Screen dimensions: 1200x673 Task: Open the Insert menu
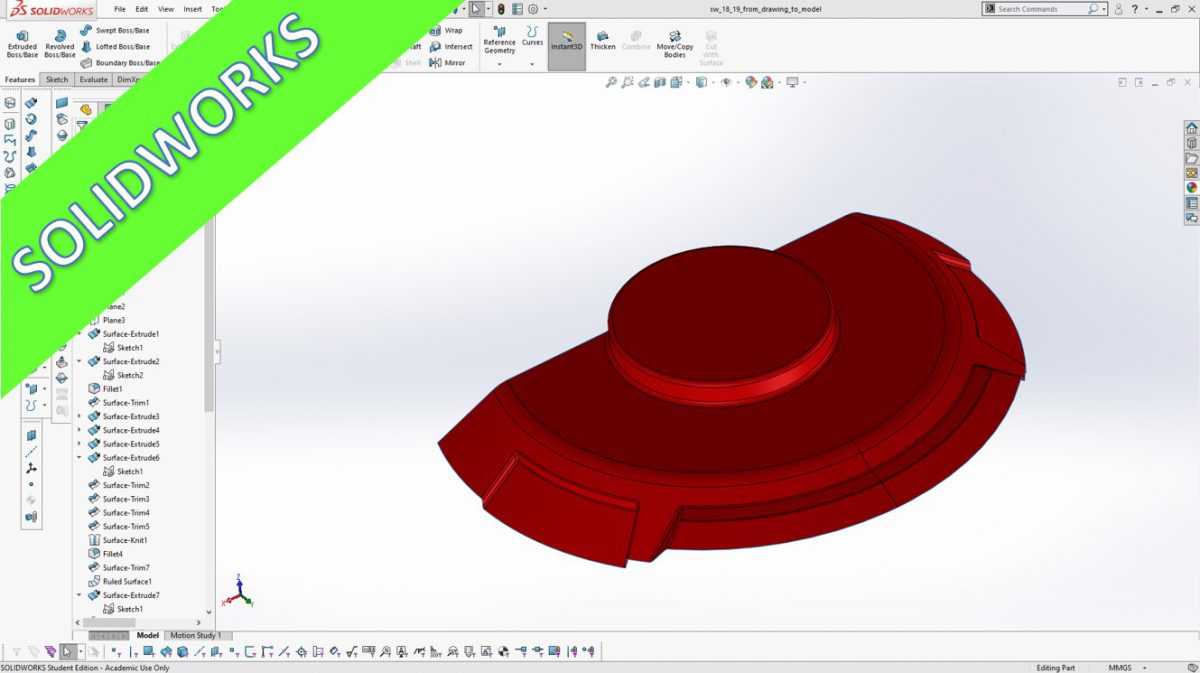pyautogui.click(x=192, y=8)
